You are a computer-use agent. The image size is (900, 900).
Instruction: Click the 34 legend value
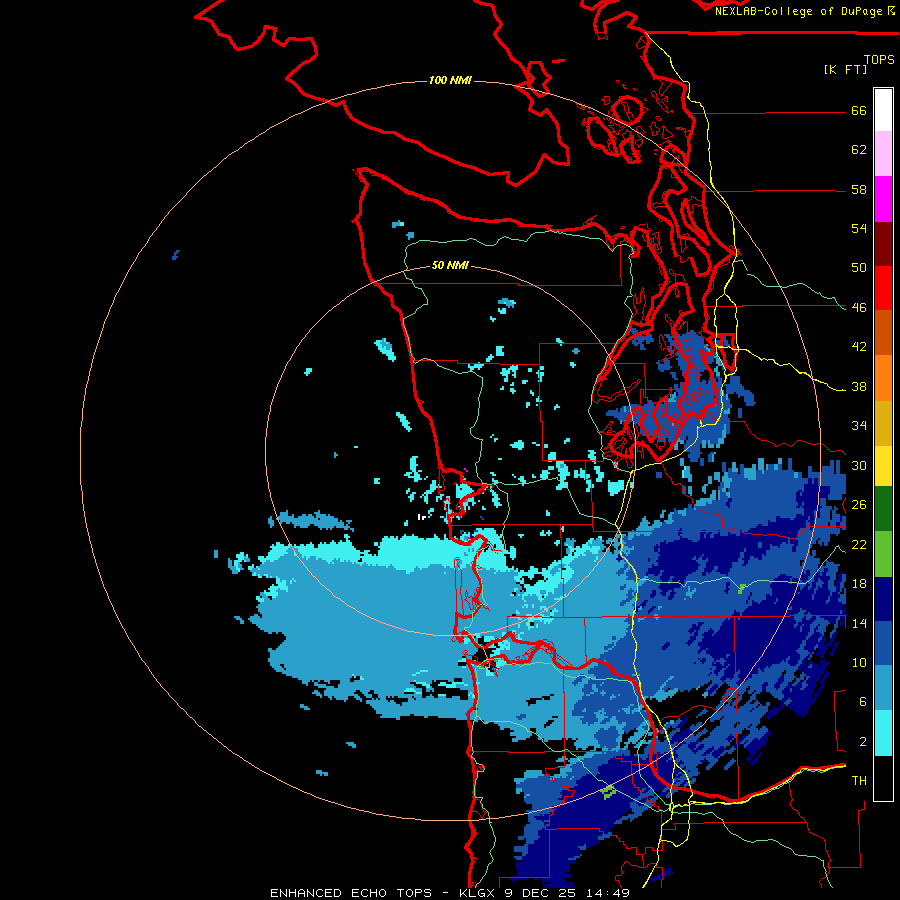click(859, 426)
